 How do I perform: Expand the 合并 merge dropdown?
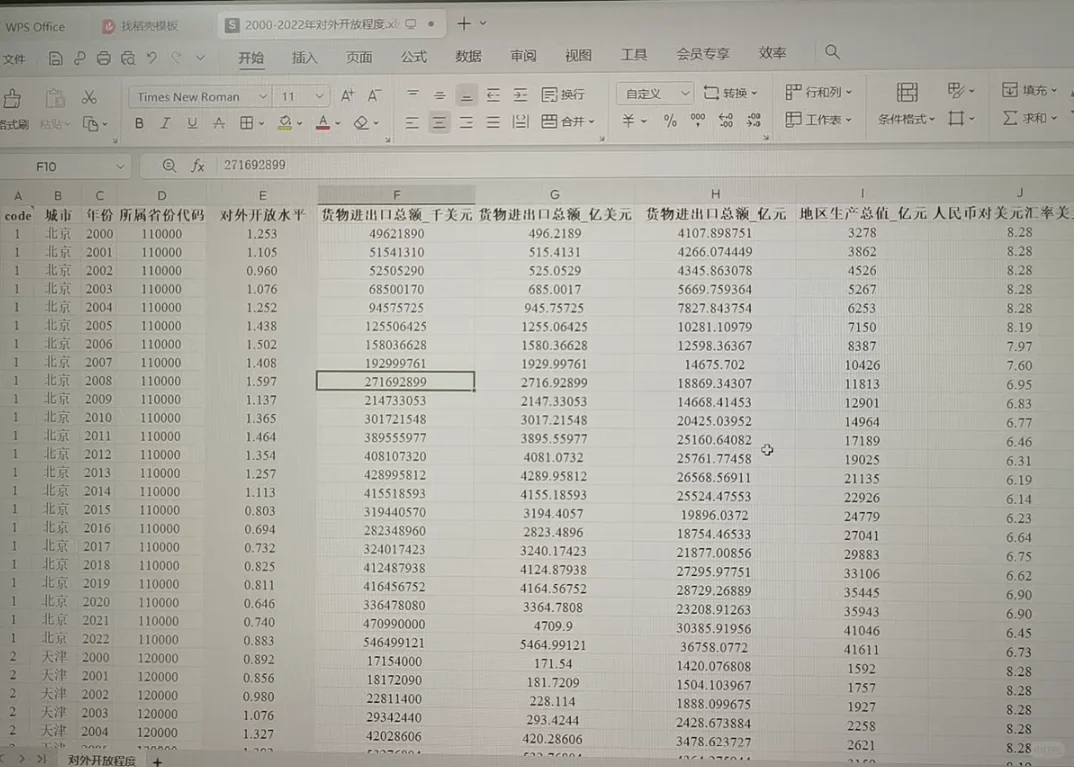[x=592, y=122]
